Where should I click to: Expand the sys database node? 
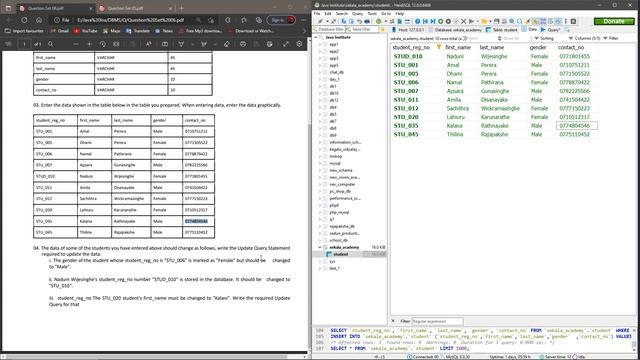[320, 261]
